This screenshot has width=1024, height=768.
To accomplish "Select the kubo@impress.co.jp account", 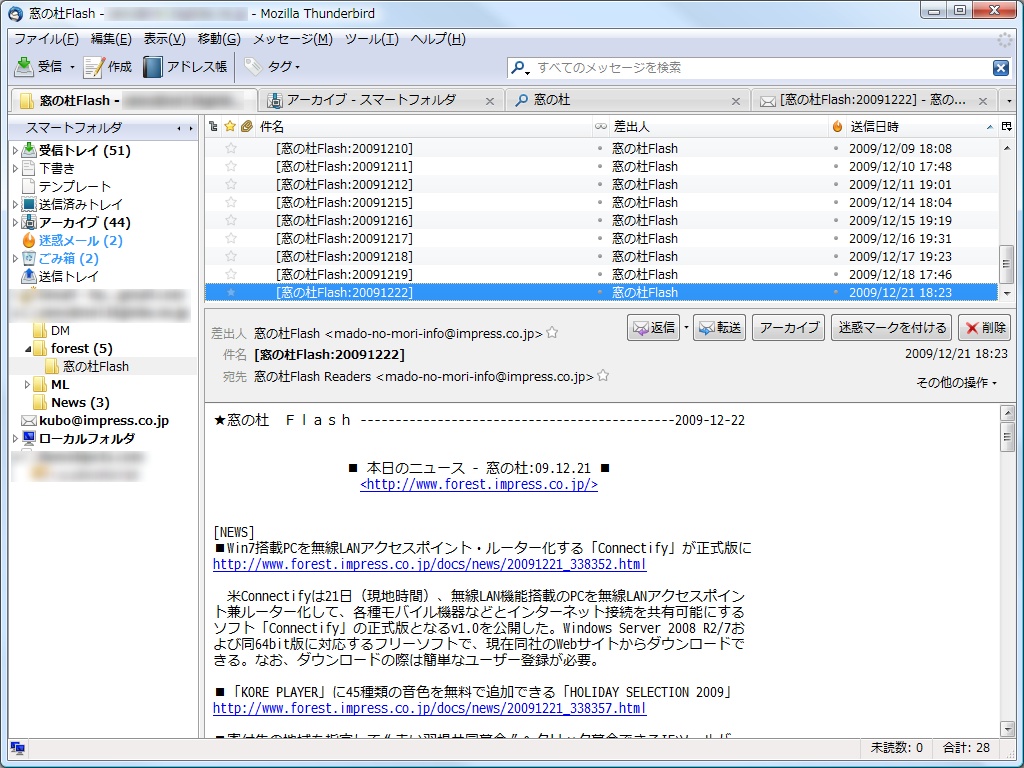I will pyautogui.click(x=95, y=421).
